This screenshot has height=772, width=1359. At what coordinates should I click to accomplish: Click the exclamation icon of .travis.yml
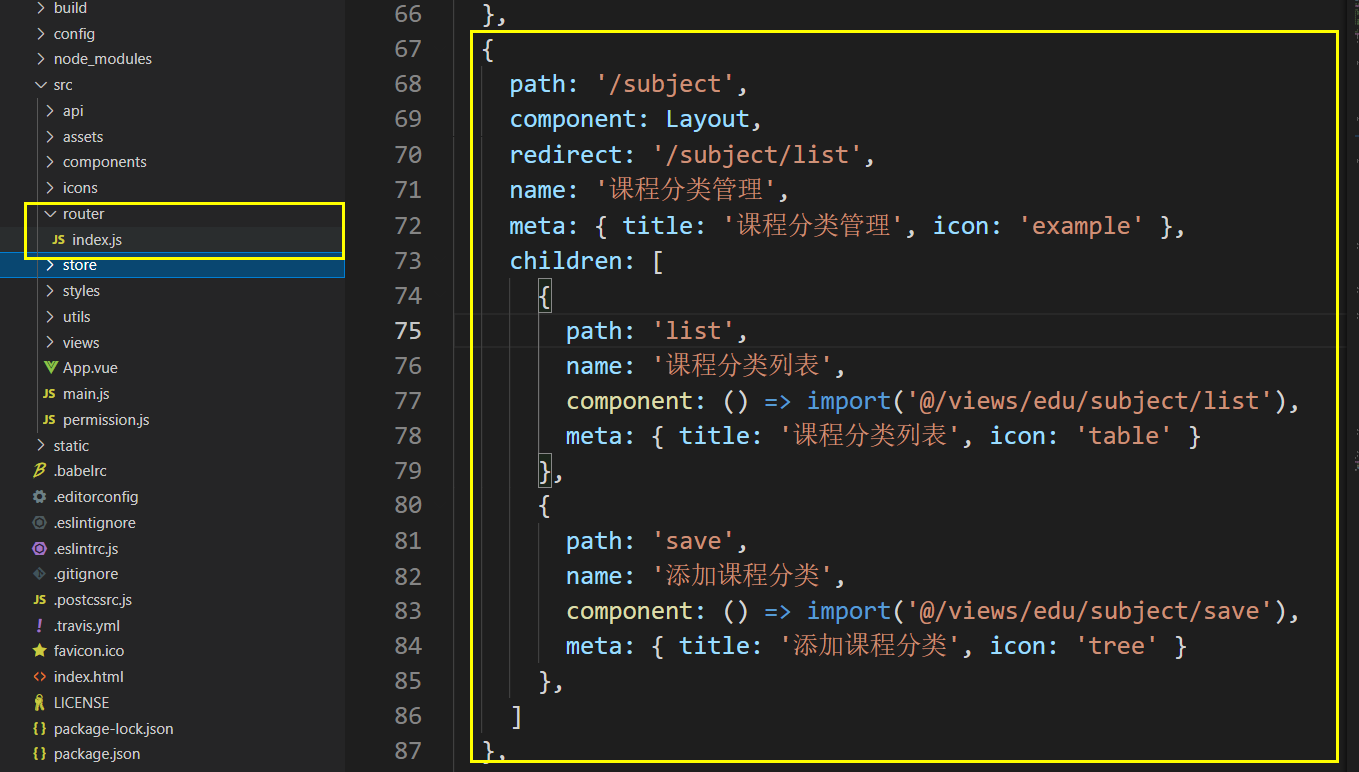click(40, 626)
